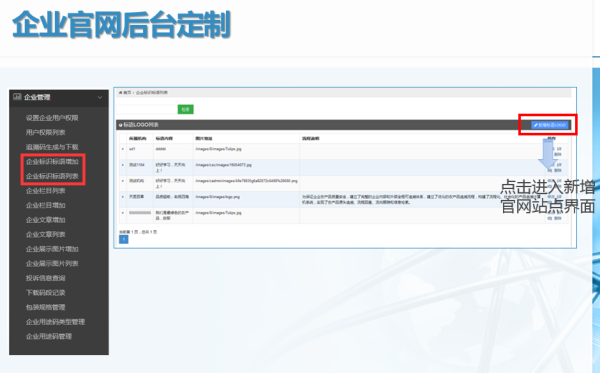Go to 企业标识标语列表 in sidebar
Image resolution: width=600 pixels, height=373 pixels.
(52, 176)
